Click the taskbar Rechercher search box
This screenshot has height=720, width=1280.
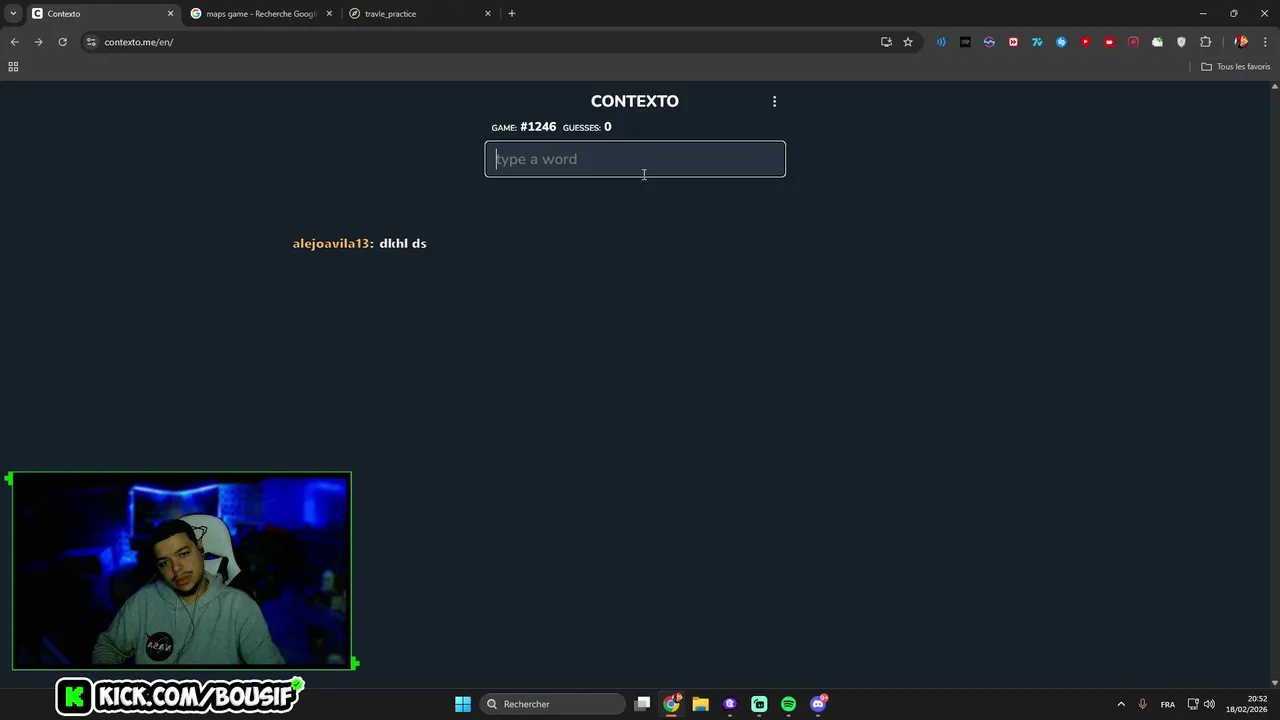click(x=552, y=704)
